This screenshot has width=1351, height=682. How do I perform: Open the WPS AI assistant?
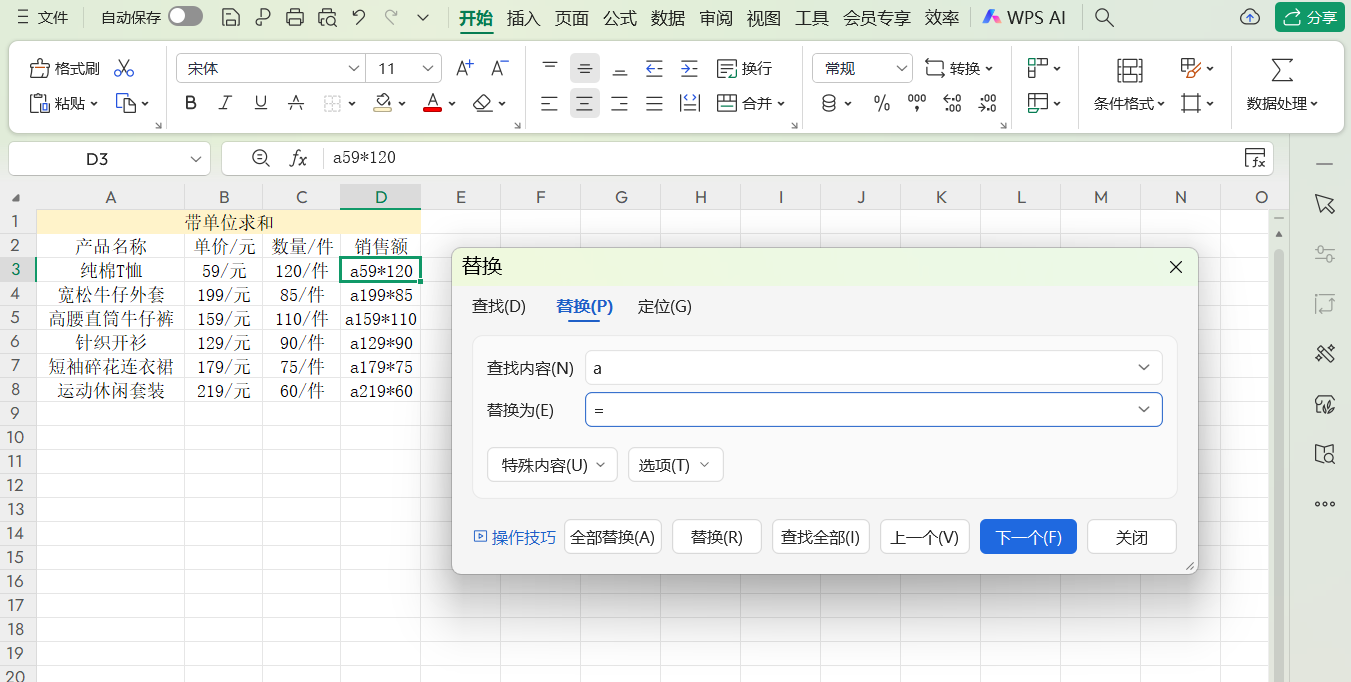coord(1022,17)
